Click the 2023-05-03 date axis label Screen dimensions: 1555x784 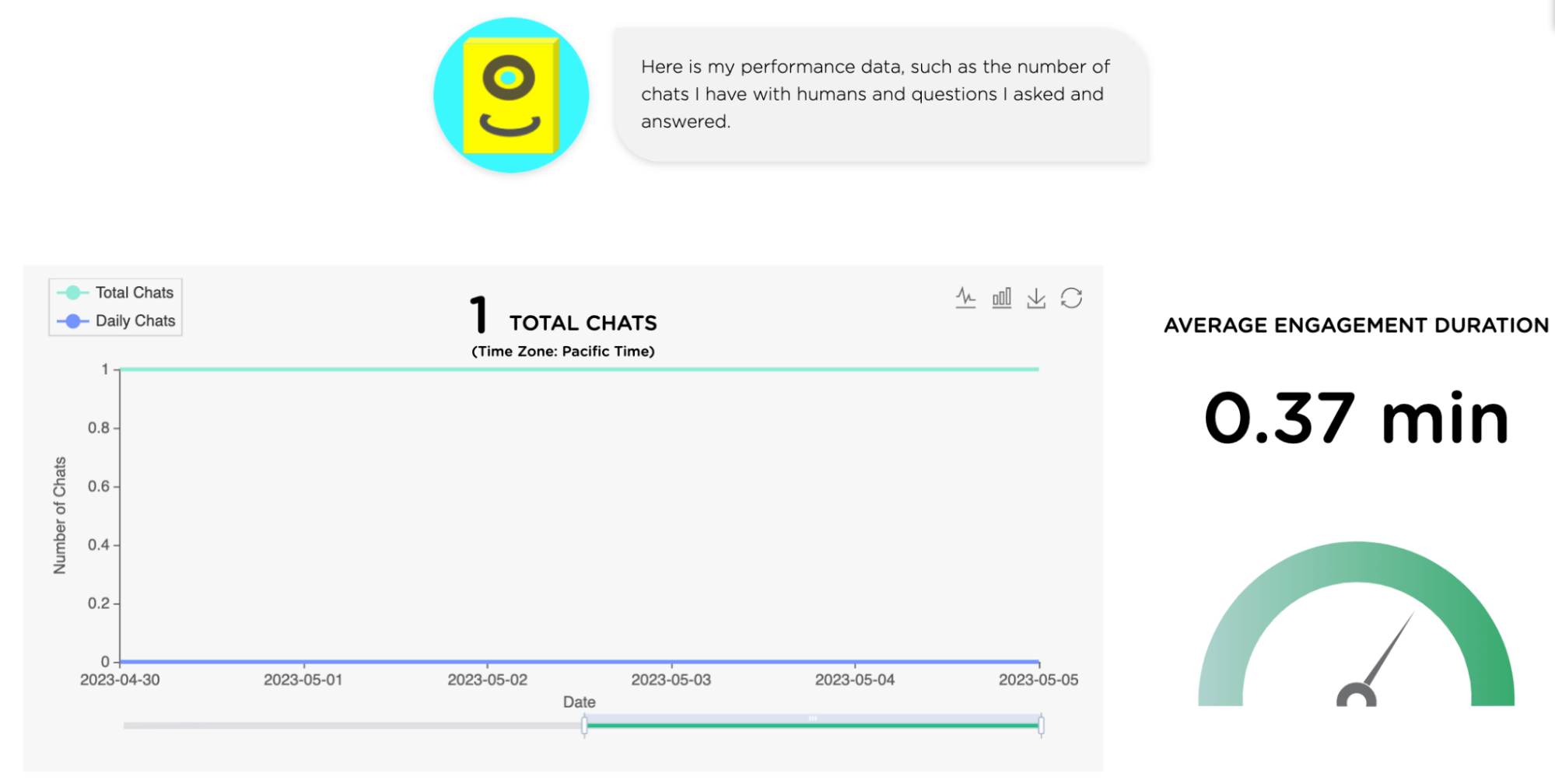(x=671, y=680)
